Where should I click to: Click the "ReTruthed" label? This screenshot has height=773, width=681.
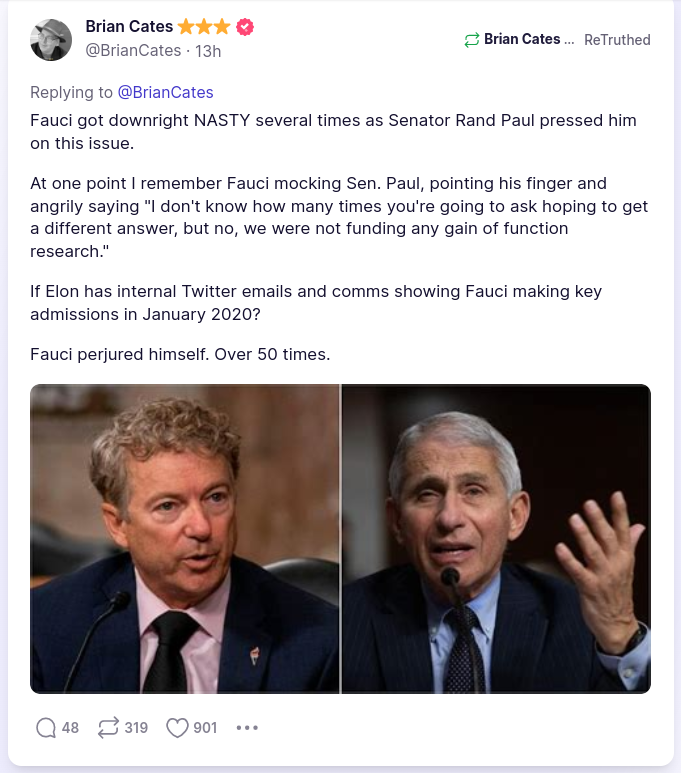tap(617, 40)
